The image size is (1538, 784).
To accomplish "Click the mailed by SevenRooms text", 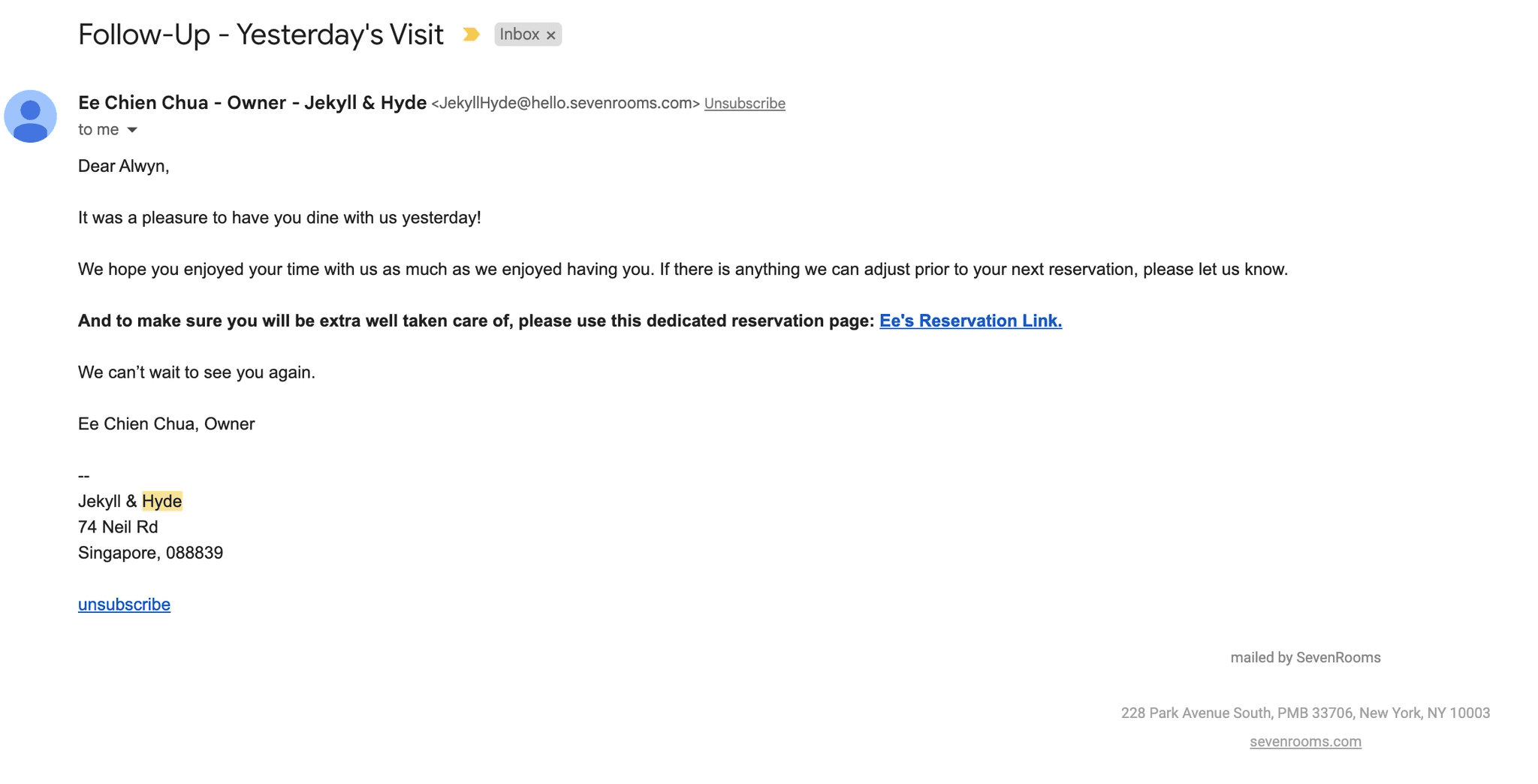I will (x=1305, y=658).
